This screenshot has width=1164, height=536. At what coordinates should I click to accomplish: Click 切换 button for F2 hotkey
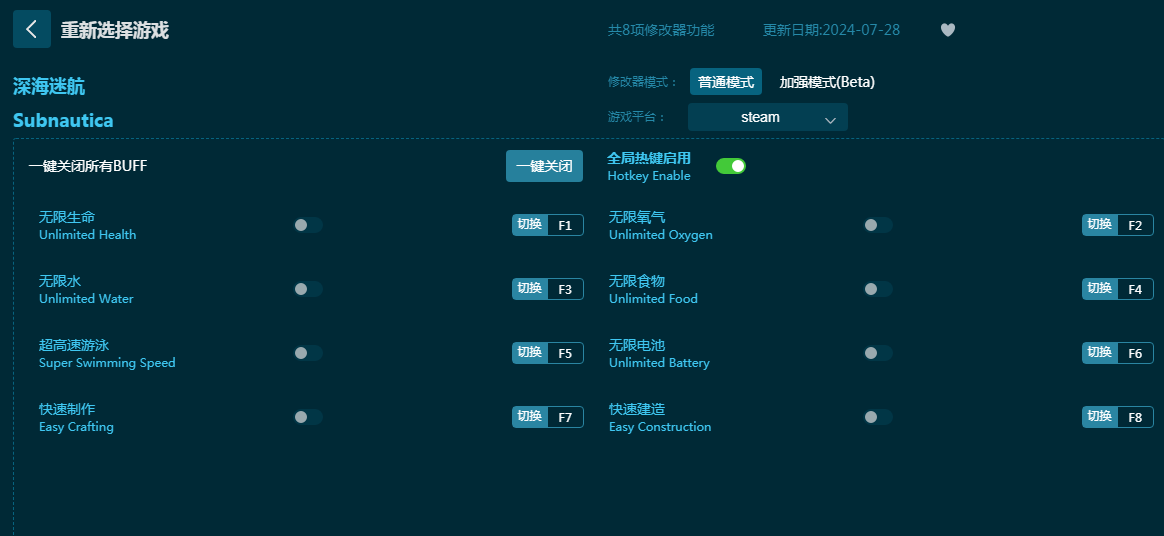[1099, 225]
